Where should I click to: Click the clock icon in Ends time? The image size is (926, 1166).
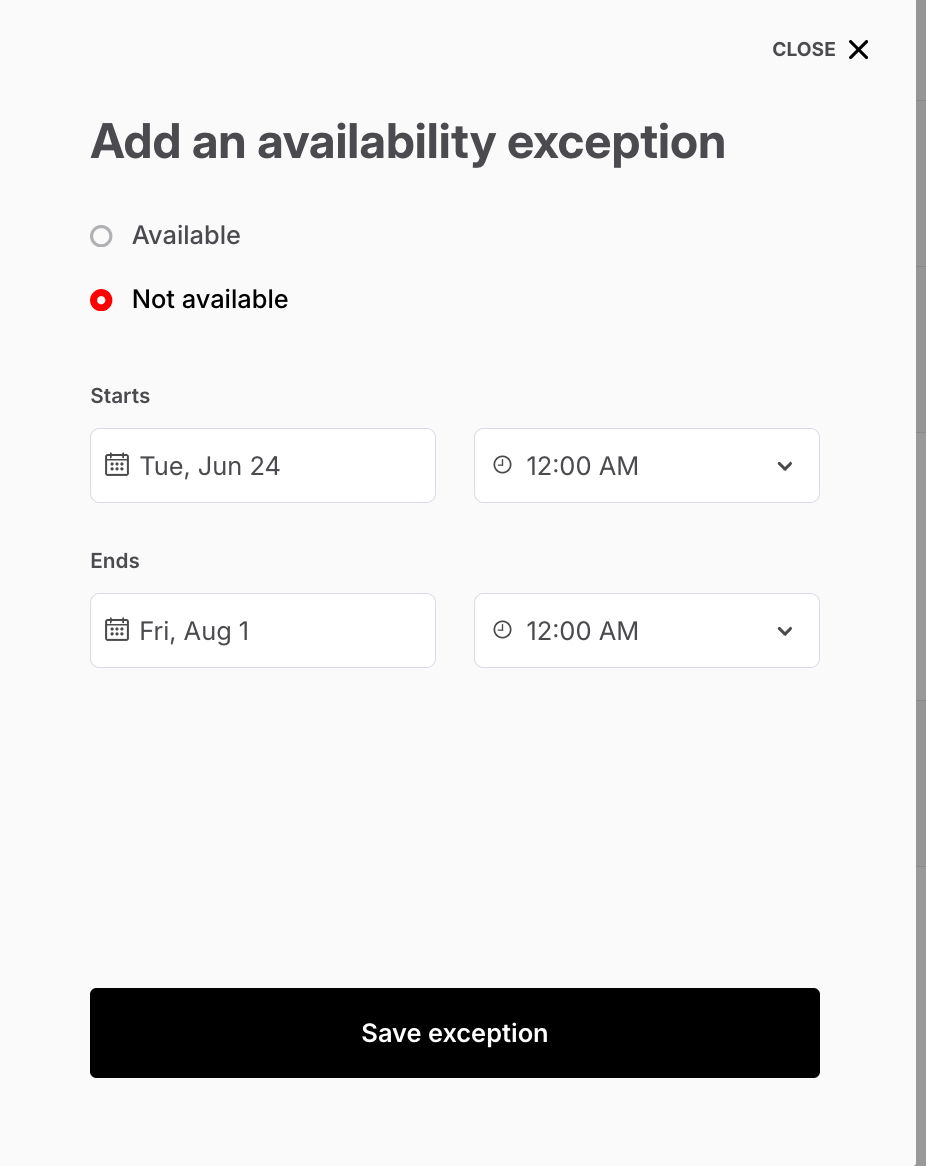[503, 630]
